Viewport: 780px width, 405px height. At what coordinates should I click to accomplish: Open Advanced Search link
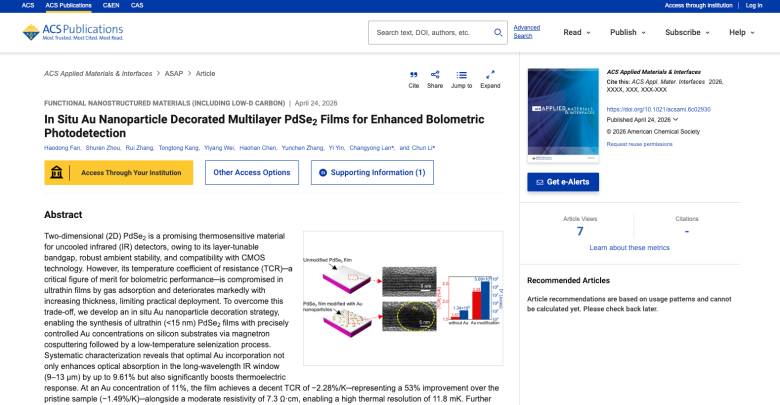tap(526, 32)
